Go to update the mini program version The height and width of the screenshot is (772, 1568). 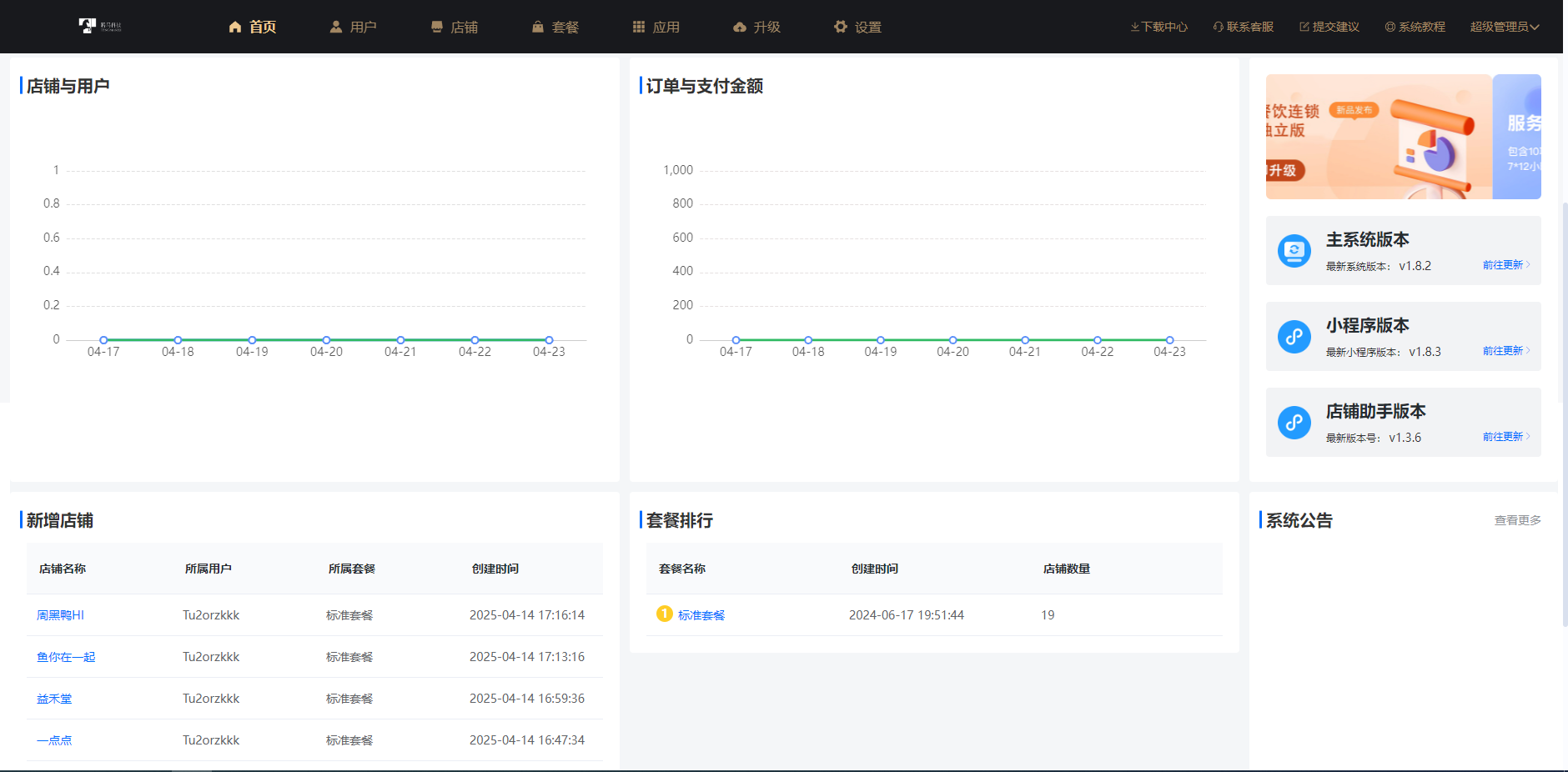1505,351
